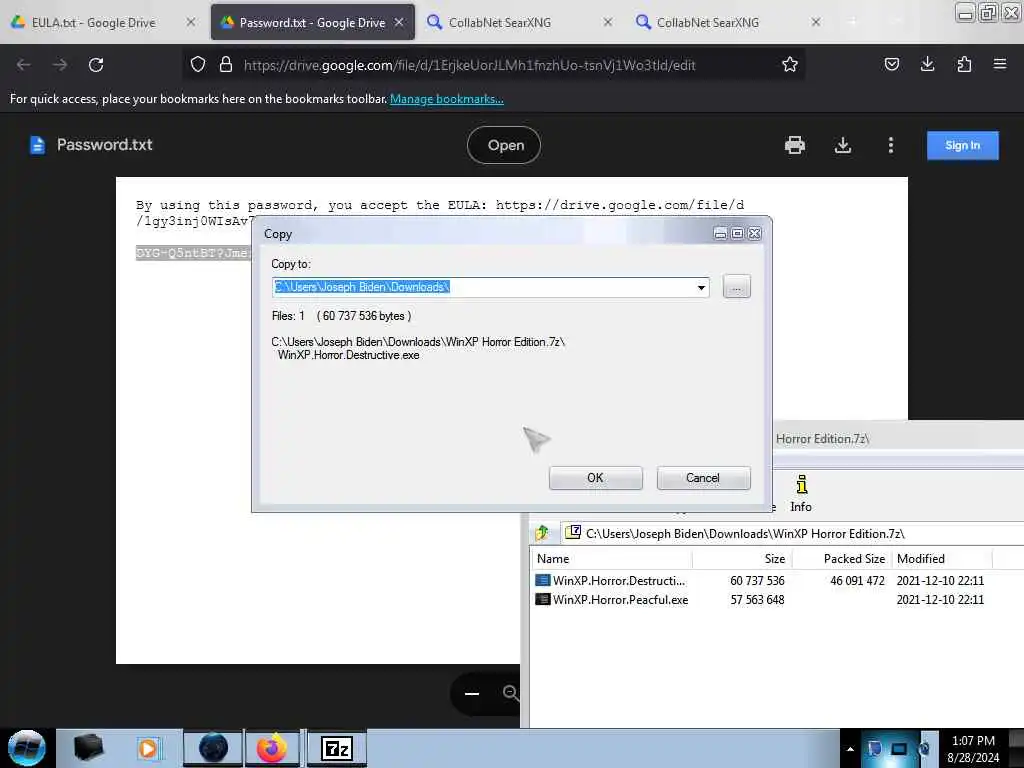Image resolution: width=1024 pixels, height=768 pixels.
Task: Sort 7-Zip list by Modified column
Action: [942, 558]
